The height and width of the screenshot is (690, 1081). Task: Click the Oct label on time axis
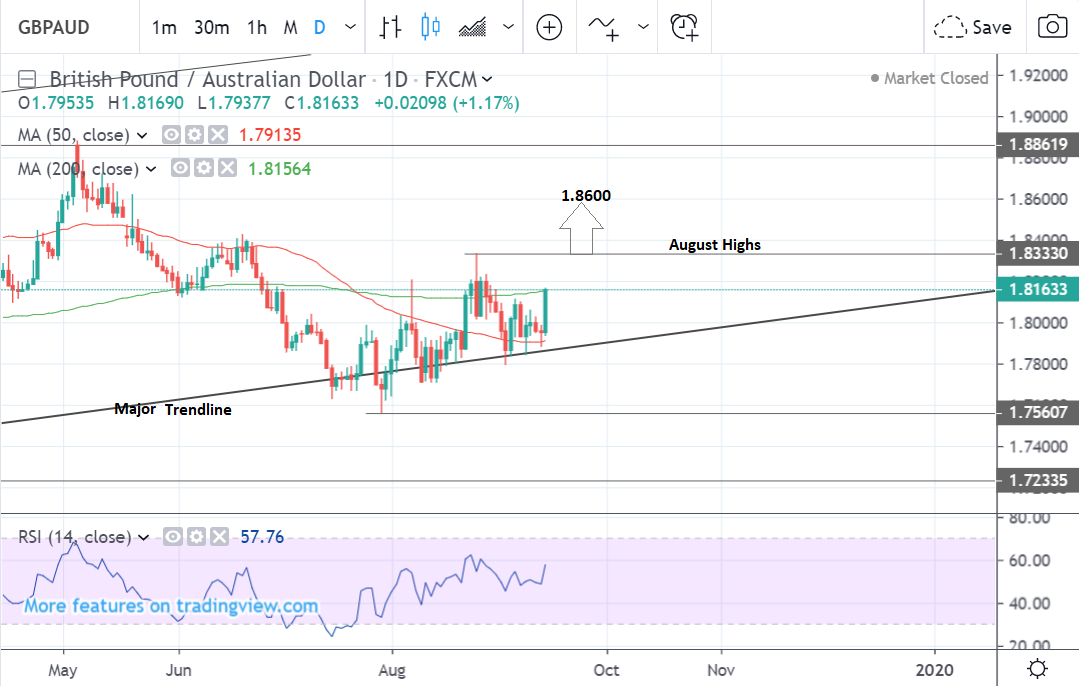[607, 670]
